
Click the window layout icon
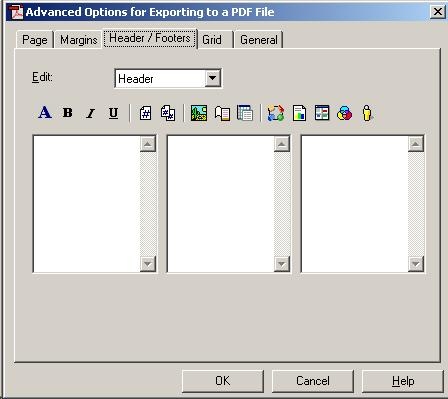[322, 113]
